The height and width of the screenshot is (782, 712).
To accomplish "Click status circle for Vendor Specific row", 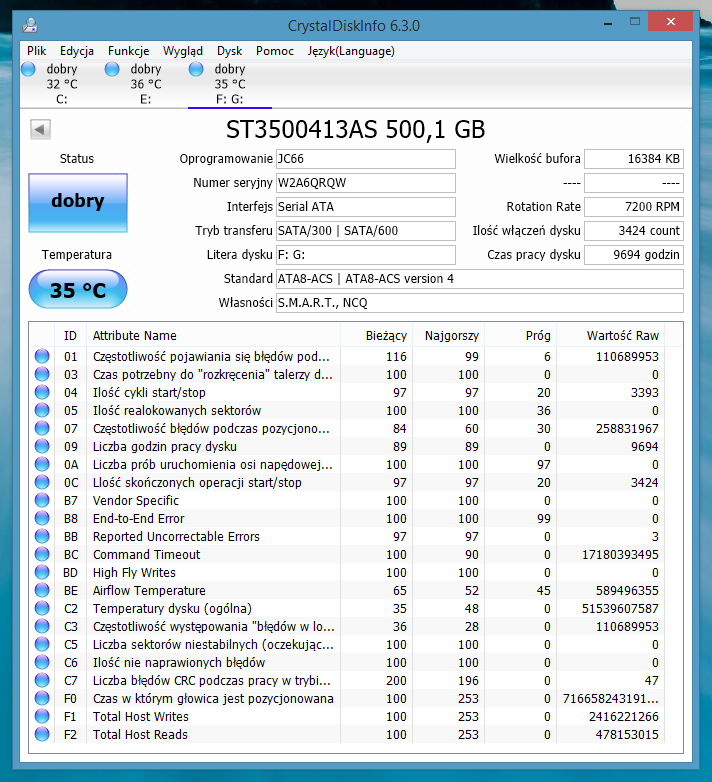I will (42, 500).
